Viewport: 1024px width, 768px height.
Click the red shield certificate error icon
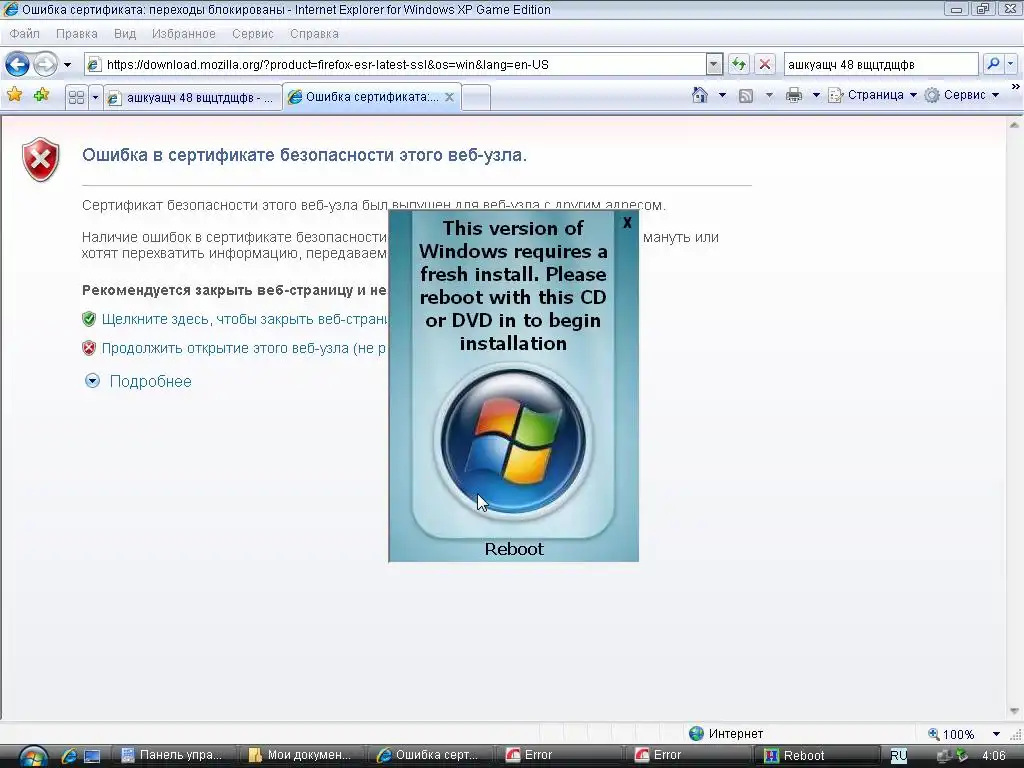tap(40, 159)
